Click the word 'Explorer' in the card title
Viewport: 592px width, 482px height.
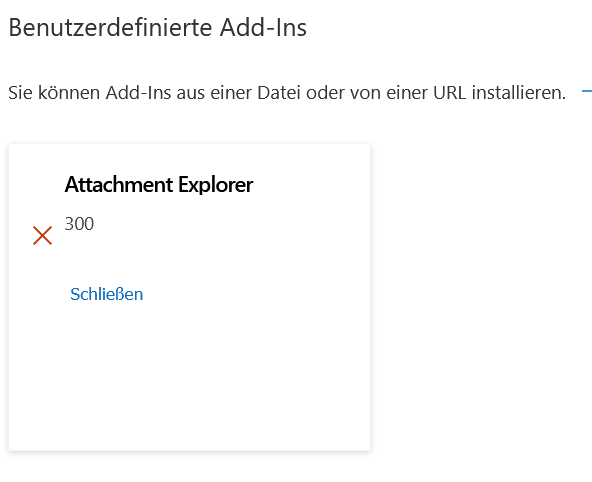coord(216,185)
